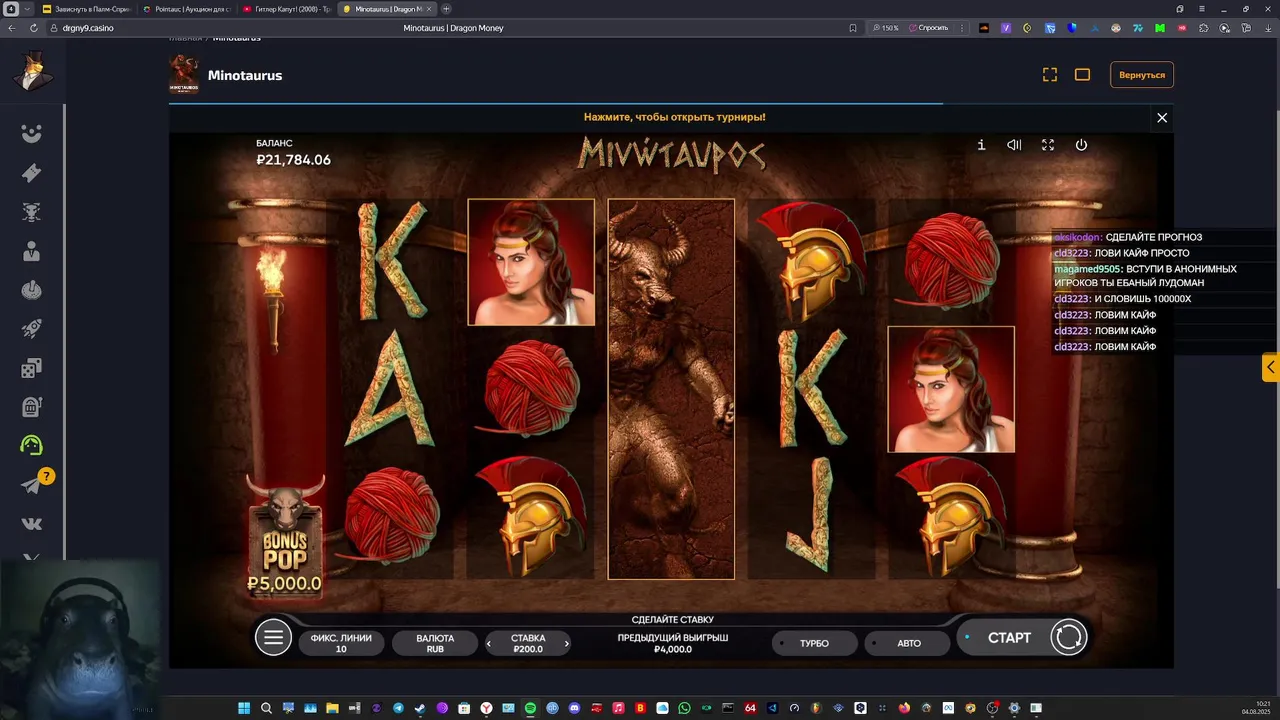Image resolution: width=1280 pixels, height=720 pixels.
Task: Open File Explorer from taskbar
Action: coord(332,708)
